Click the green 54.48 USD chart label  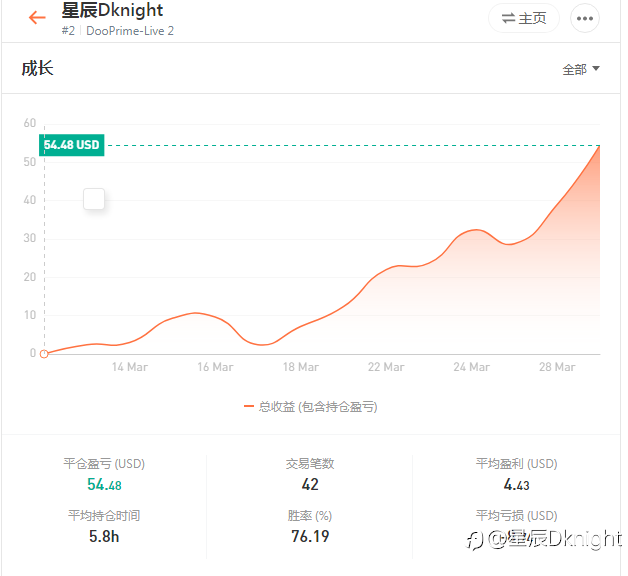72,145
